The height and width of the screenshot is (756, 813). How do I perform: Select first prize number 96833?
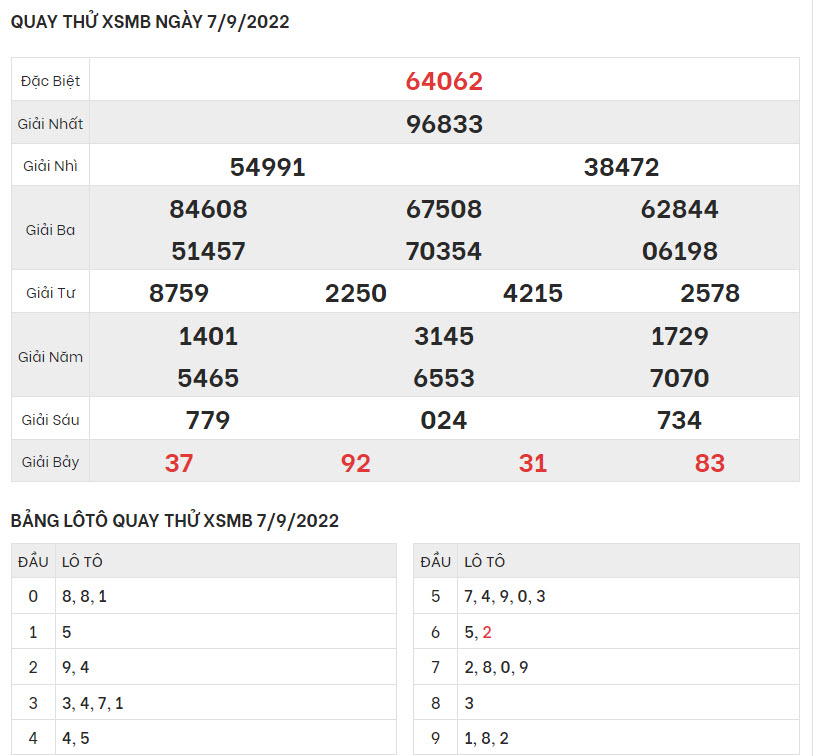click(444, 124)
